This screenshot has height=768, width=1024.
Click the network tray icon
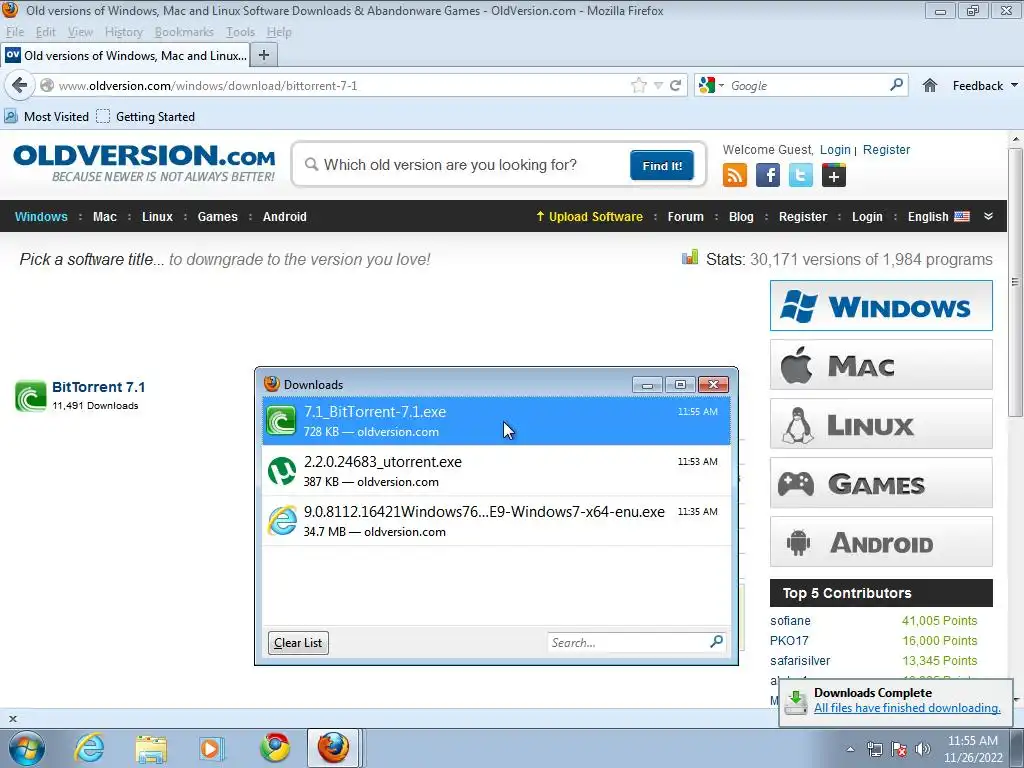pos(874,749)
